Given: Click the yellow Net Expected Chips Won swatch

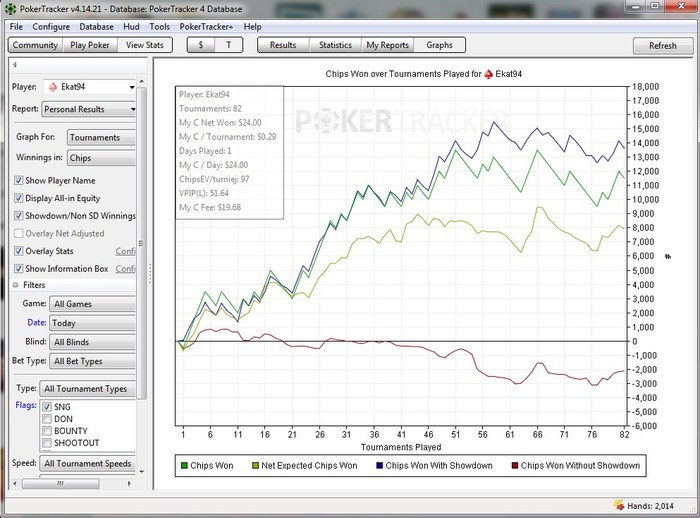Looking at the screenshot, I should click(x=255, y=466).
